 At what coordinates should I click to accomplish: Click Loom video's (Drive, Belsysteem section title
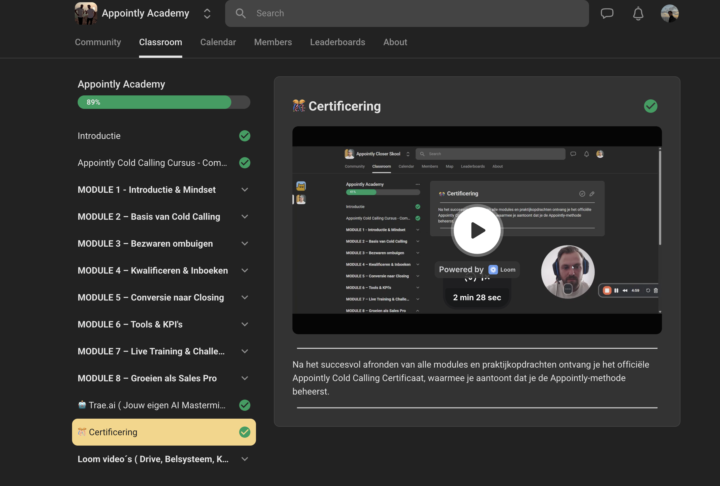pos(153,459)
